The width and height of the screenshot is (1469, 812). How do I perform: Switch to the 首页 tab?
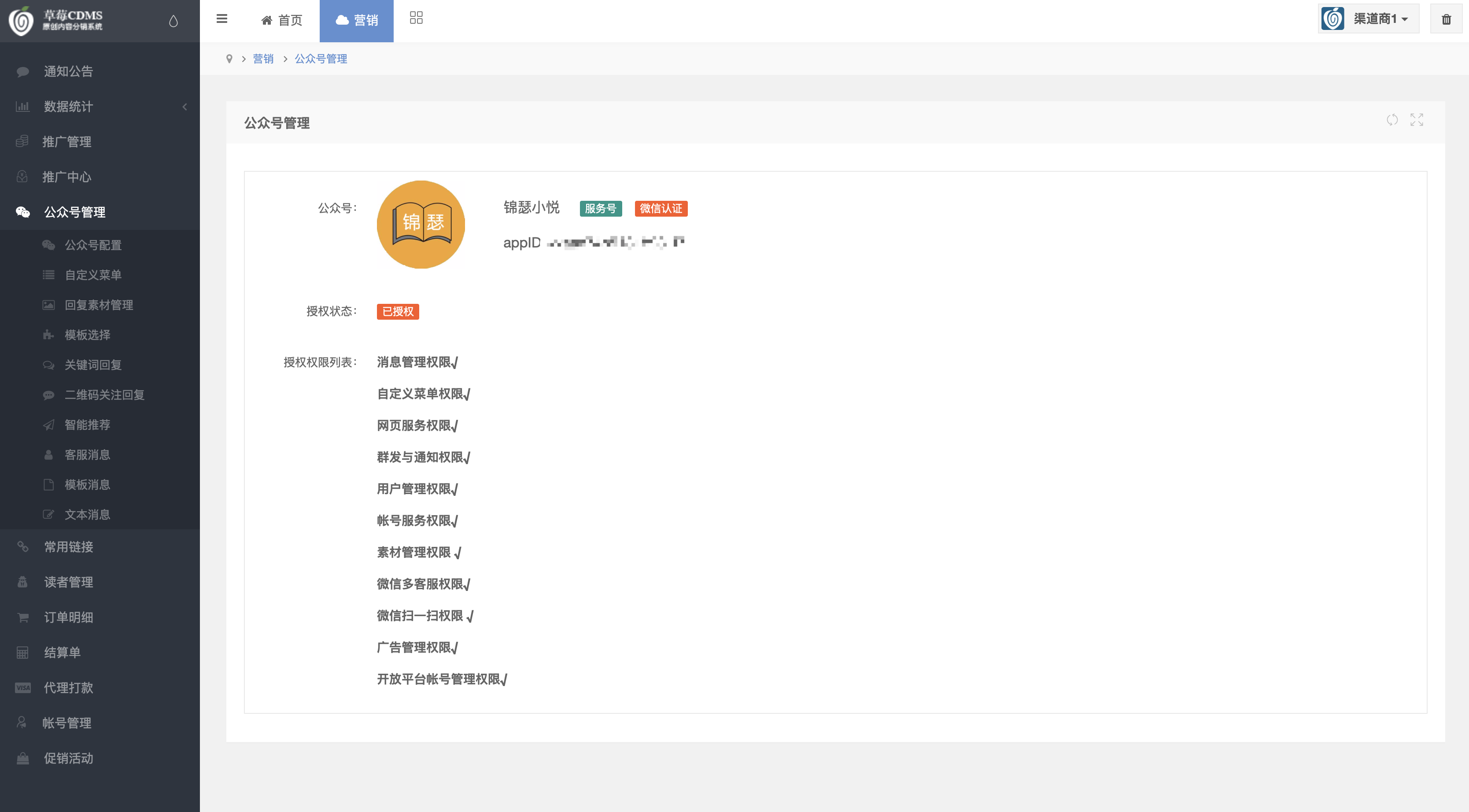pos(282,21)
